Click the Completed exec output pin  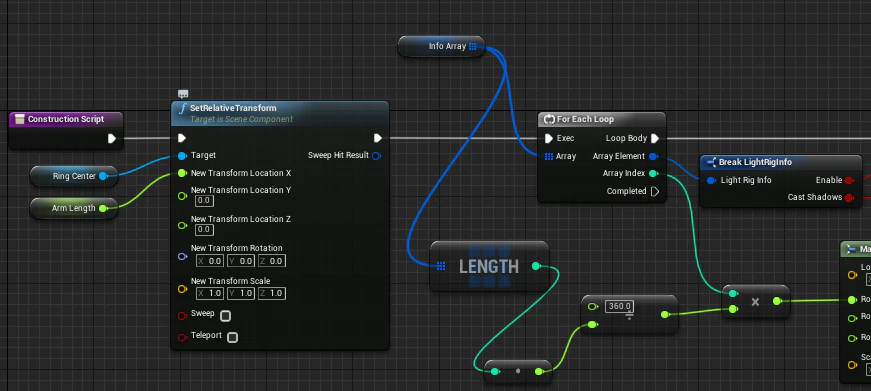pos(655,192)
